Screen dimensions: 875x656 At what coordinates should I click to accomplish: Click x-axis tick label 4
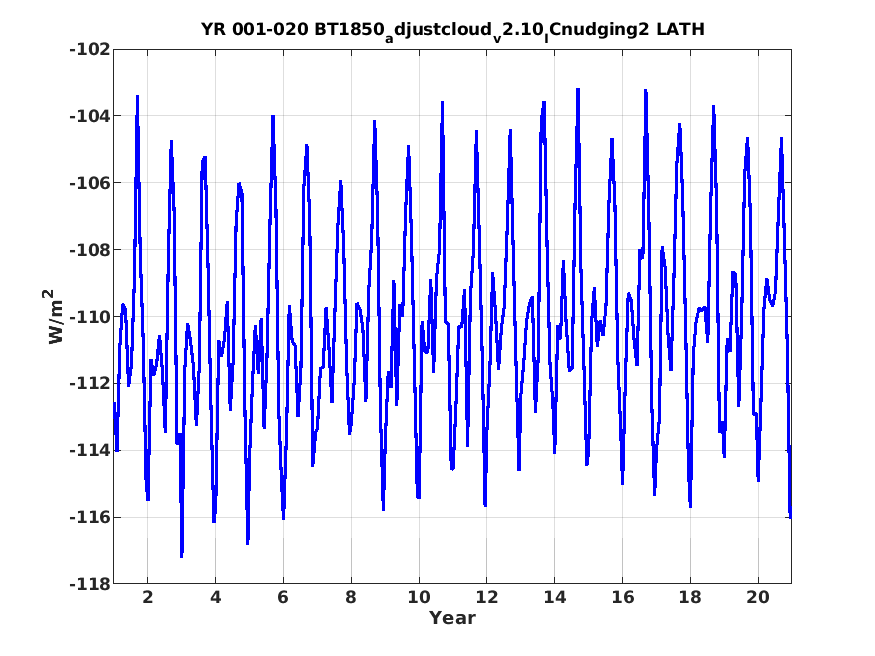(215, 597)
